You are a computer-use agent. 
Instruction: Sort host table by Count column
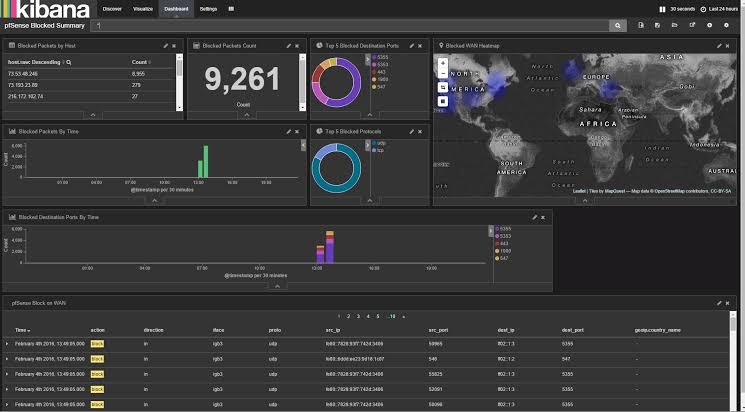coord(141,62)
